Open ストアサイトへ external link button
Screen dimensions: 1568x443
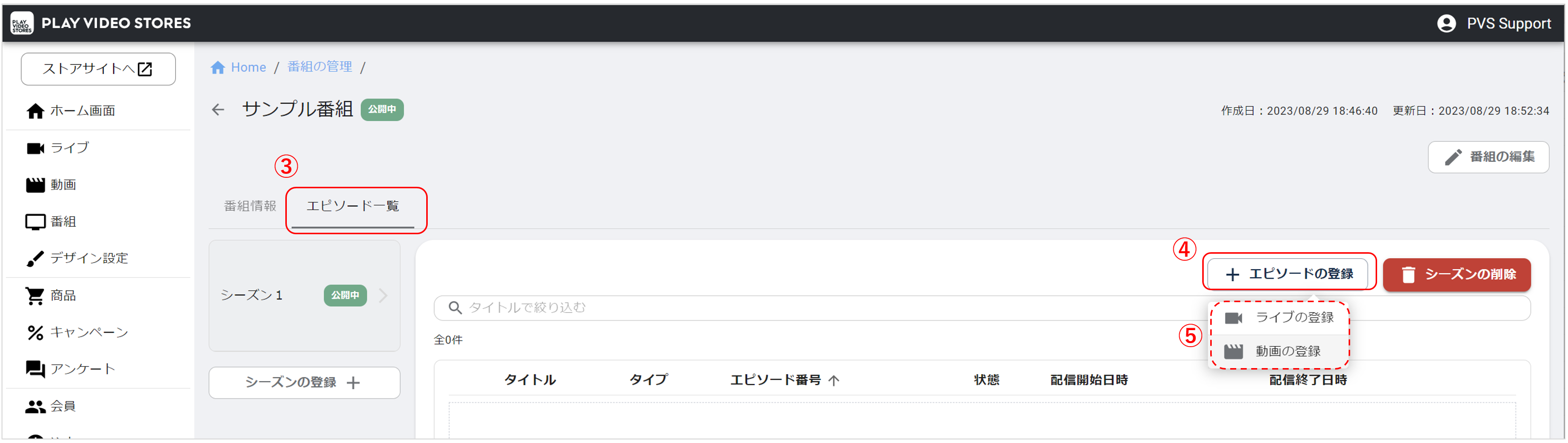[98, 69]
